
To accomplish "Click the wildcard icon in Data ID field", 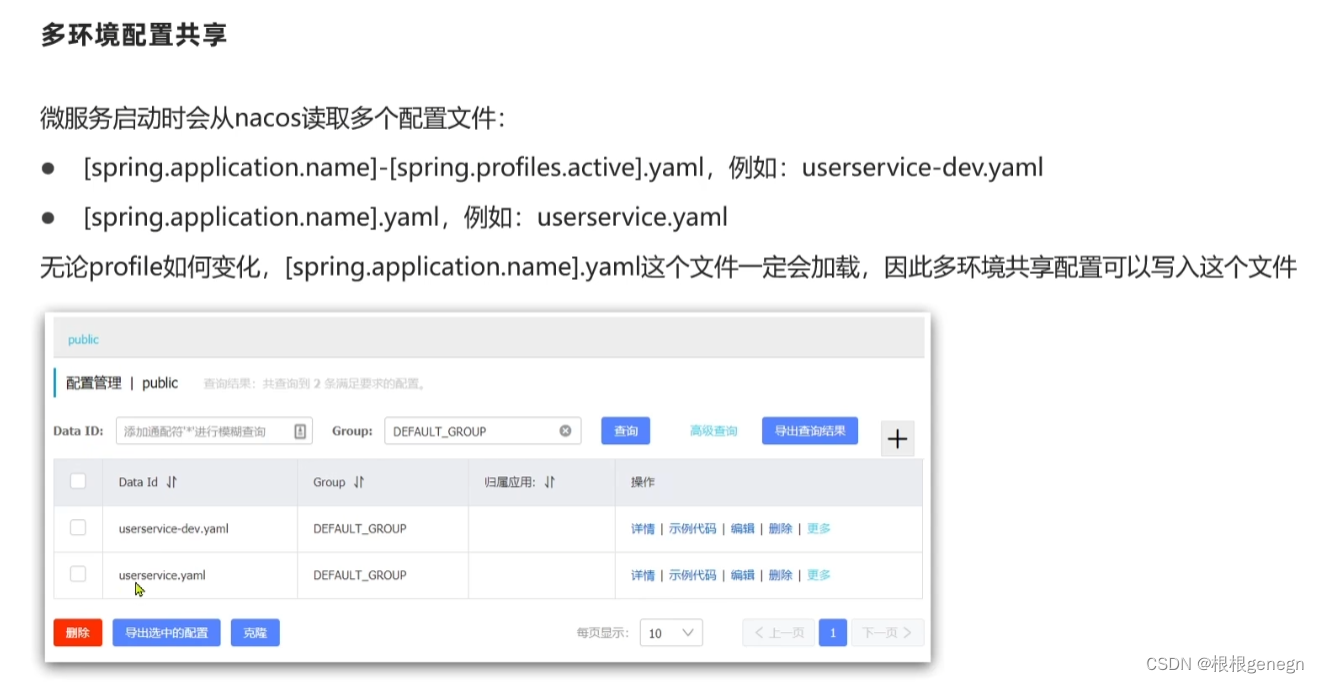I will tap(302, 430).
